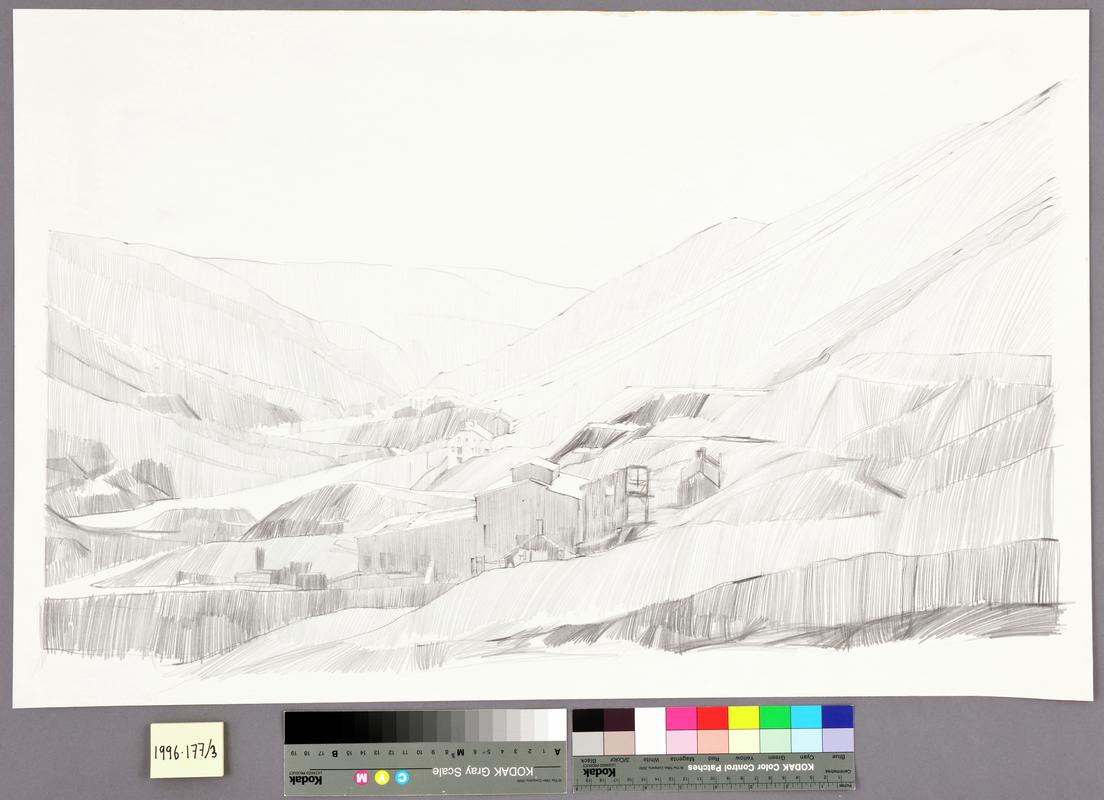The height and width of the screenshot is (800, 1104).
Task: Choose the dark blue color patch
Action: [x=837, y=718]
